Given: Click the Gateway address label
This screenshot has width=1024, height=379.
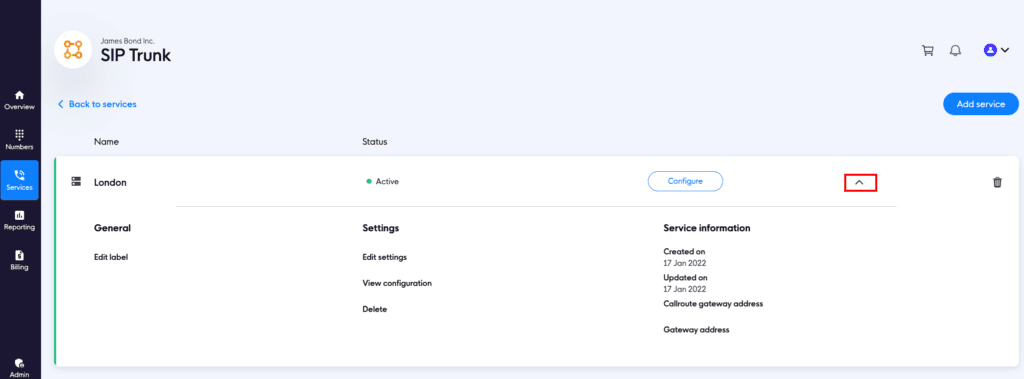Looking at the screenshot, I should (x=696, y=330).
